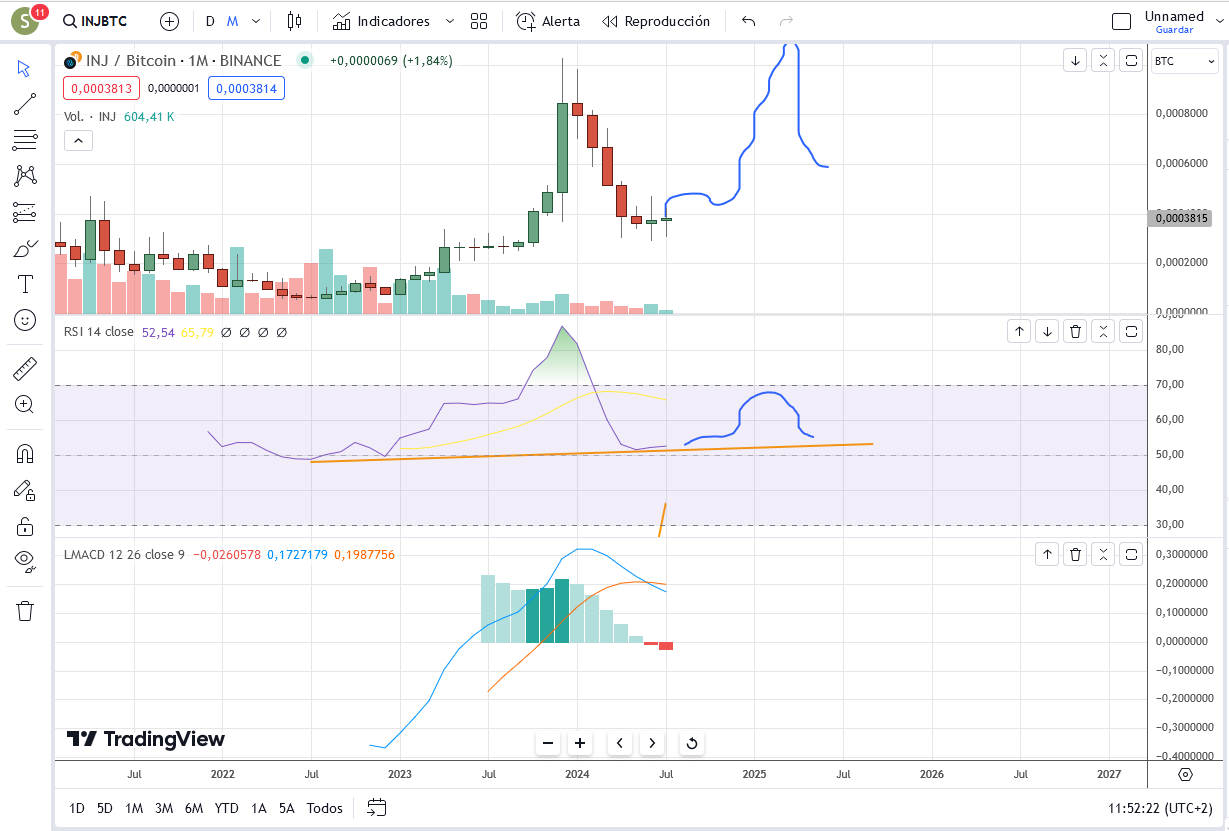
Task: Select the trend line drawing tool
Action: [x=25, y=104]
